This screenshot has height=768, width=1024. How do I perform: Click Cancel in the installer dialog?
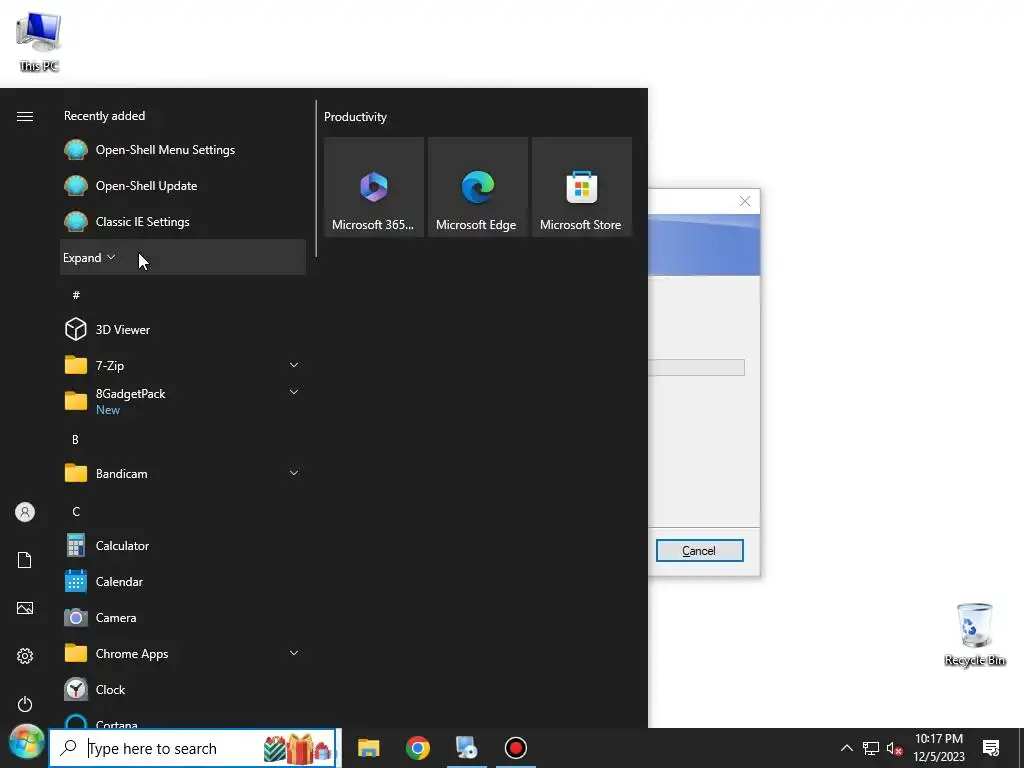(x=699, y=551)
